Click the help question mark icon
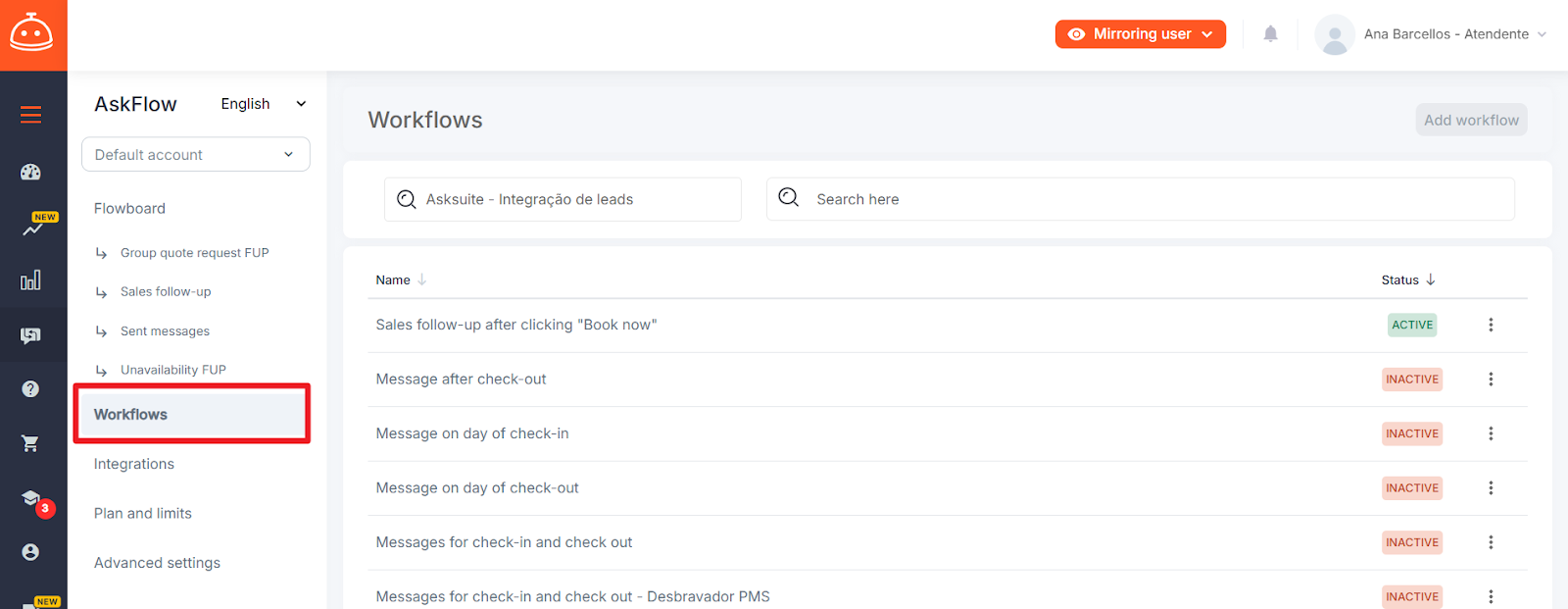 click(31, 389)
